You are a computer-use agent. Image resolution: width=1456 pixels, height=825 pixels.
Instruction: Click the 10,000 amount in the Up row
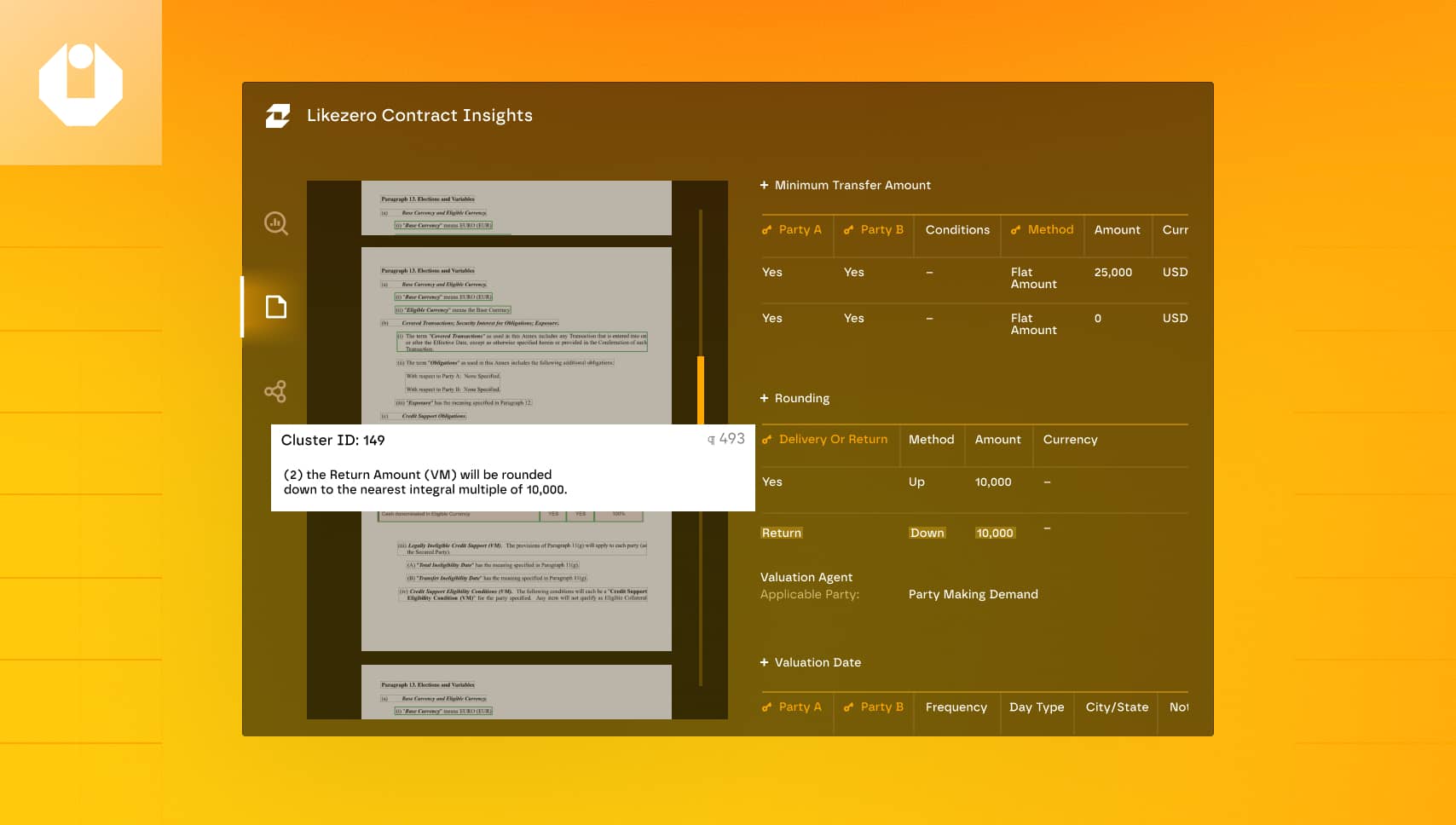coord(993,482)
